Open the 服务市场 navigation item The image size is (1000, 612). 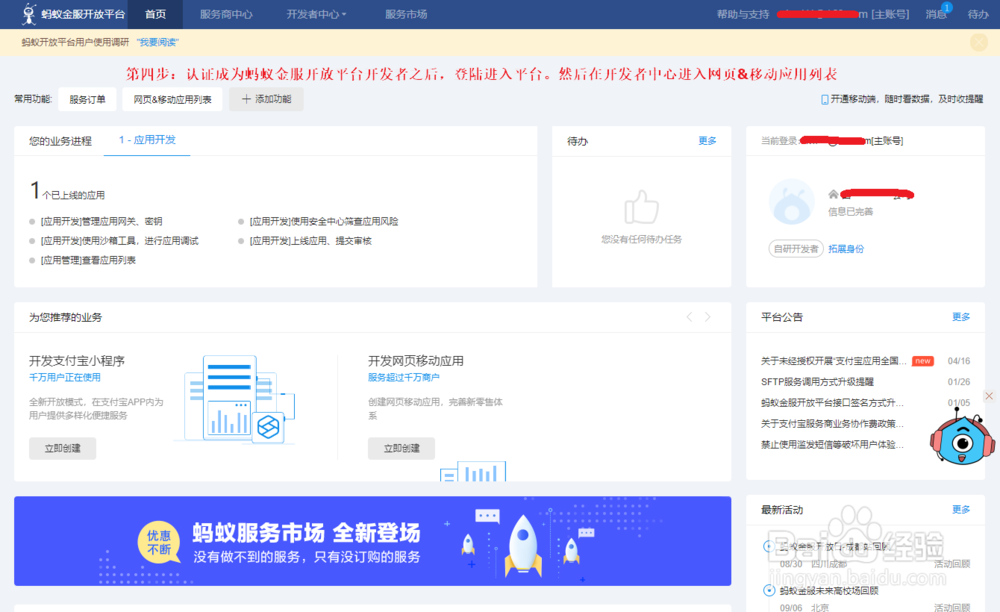tap(406, 14)
